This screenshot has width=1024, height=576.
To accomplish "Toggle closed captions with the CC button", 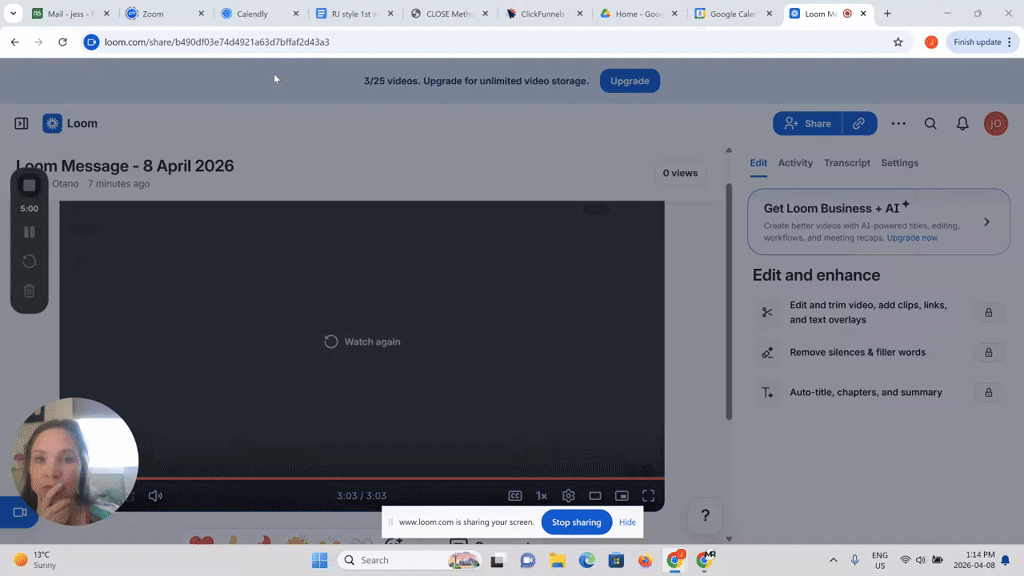I will (515, 495).
